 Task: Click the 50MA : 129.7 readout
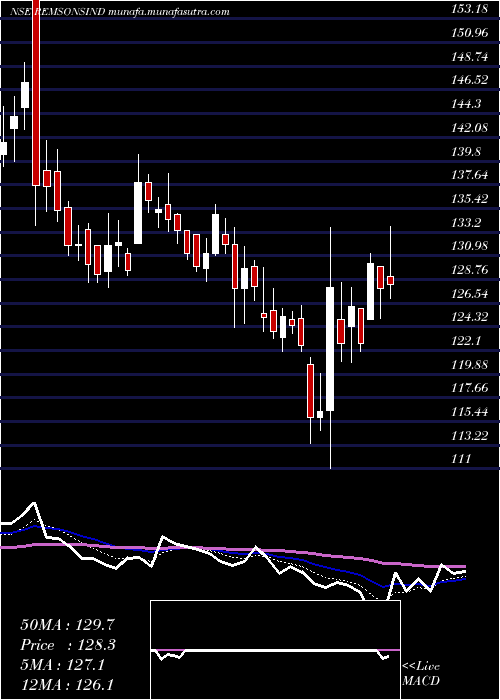[66, 624]
